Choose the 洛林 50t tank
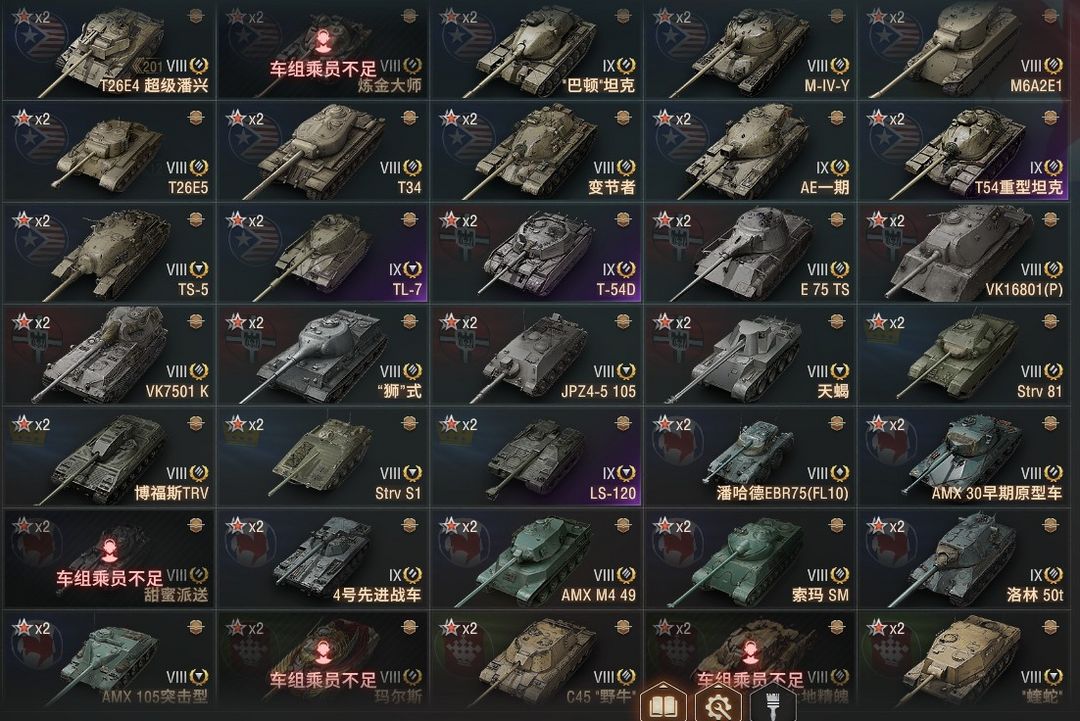The image size is (1080, 721). click(x=964, y=559)
